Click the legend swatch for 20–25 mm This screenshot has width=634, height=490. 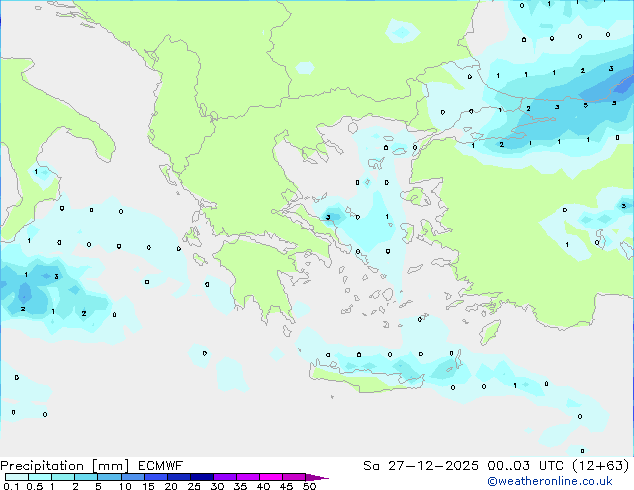tap(179, 477)
